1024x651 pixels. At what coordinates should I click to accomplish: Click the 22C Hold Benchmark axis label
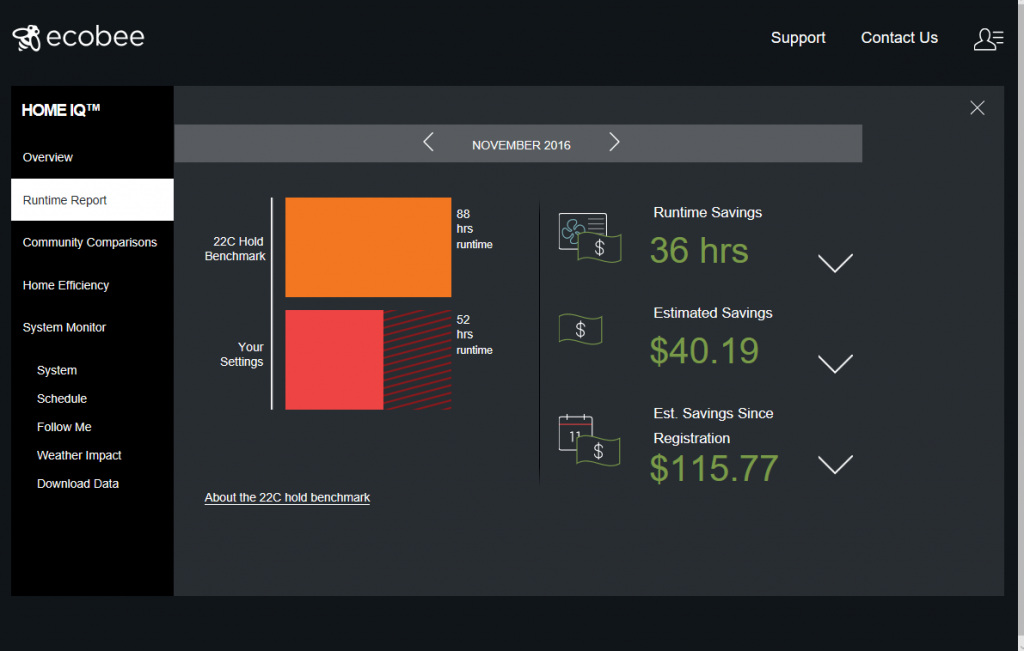235,249
